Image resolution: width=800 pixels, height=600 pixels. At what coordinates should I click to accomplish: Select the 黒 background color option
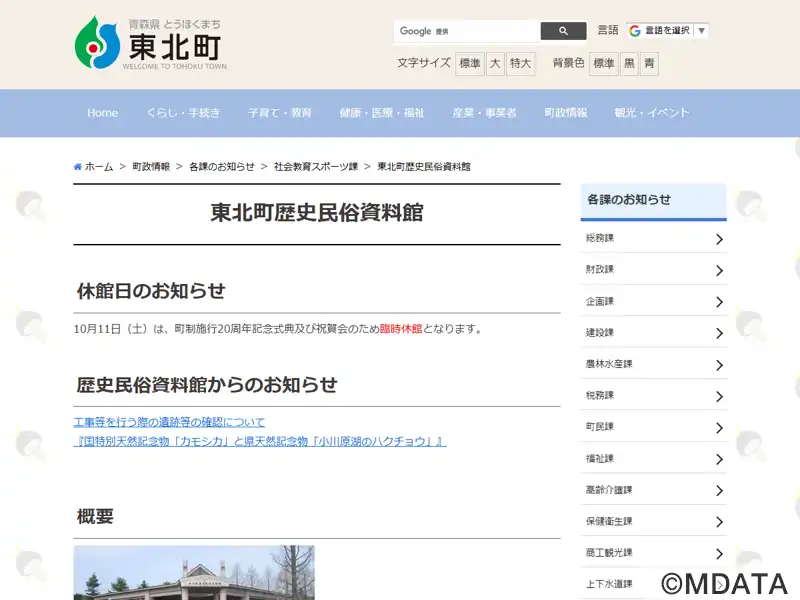(x=630, y=64)
